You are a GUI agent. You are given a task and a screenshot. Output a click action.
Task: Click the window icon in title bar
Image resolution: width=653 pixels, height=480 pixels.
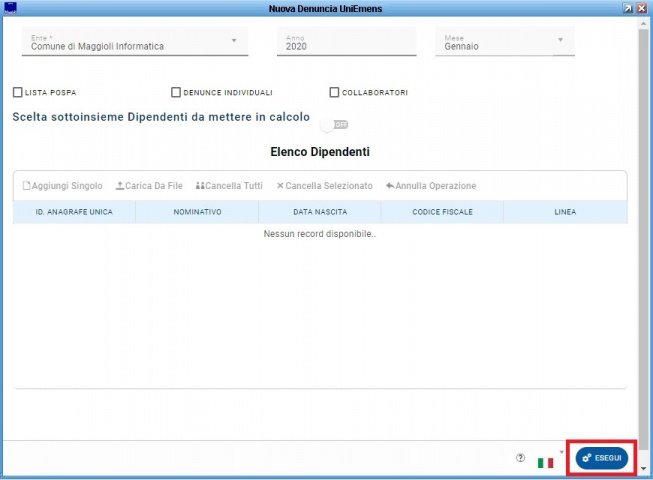click(x=10, y=7)
